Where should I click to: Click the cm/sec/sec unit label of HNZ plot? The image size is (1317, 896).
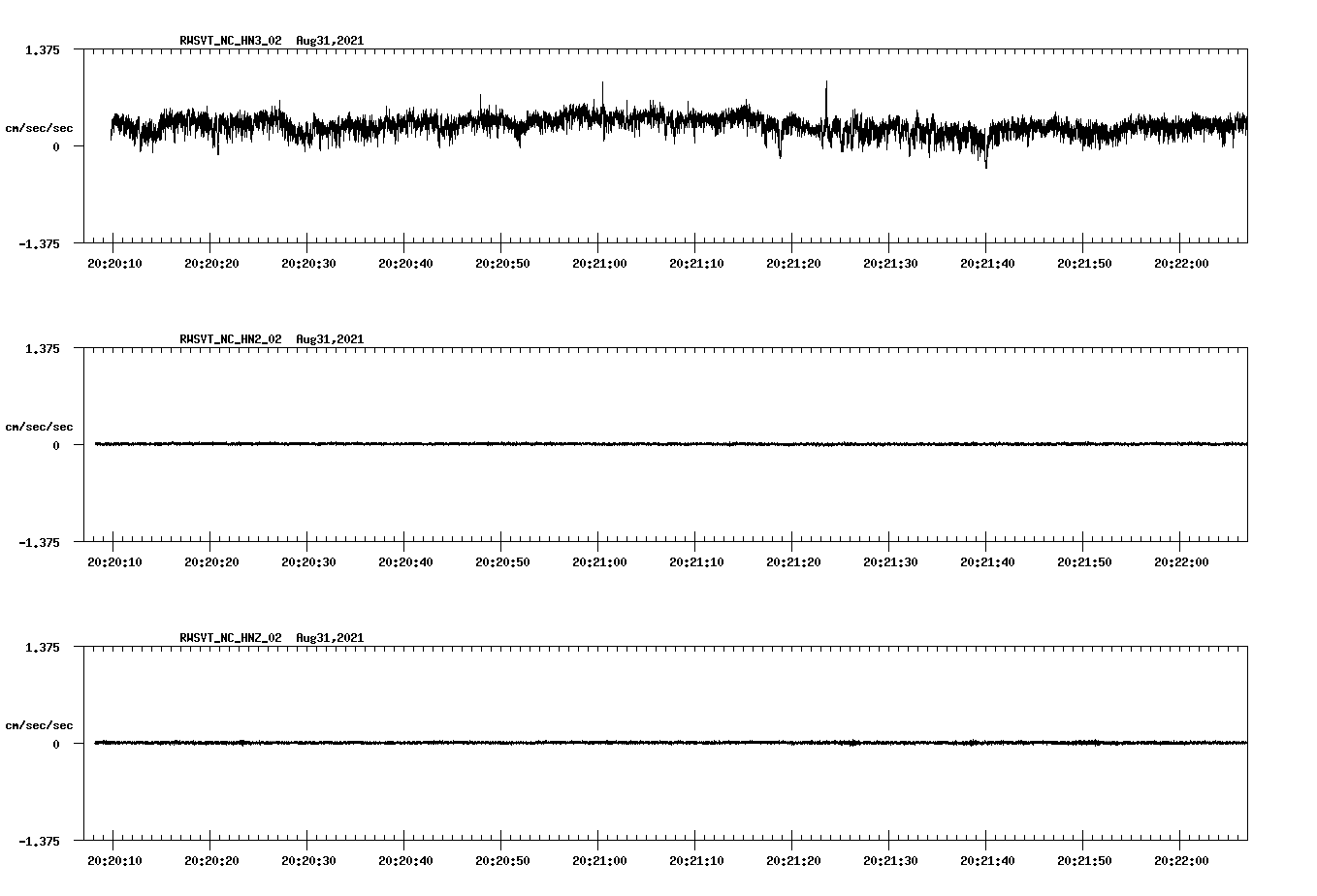39,725
